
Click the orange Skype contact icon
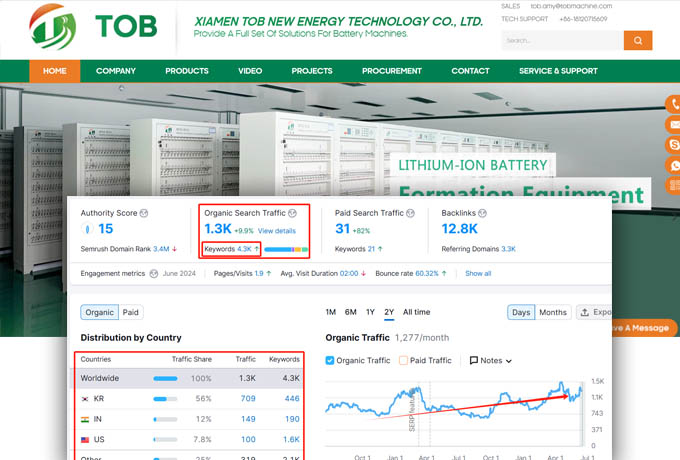pyautogui.click(x=673, y=144)
